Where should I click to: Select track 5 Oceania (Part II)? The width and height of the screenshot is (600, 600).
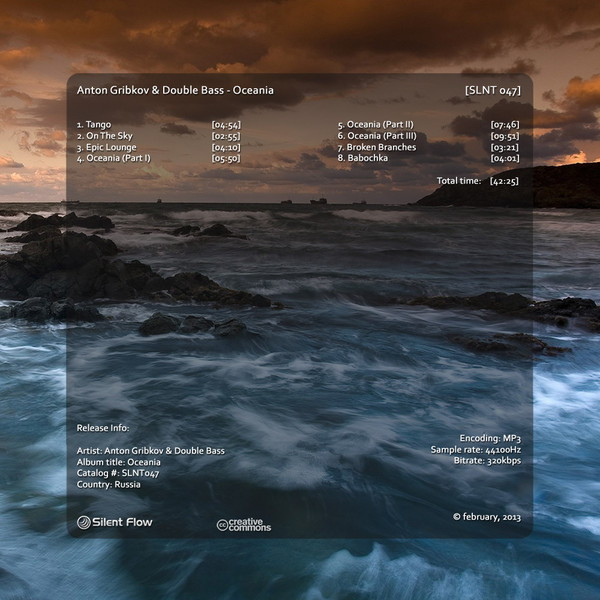click(x=376, y=124)
